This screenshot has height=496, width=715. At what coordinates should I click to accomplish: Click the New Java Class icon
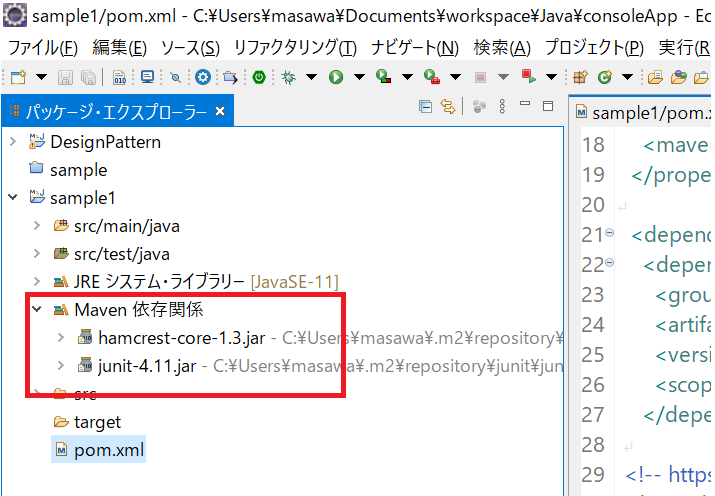pyautogui.click(x=605, y=77)
